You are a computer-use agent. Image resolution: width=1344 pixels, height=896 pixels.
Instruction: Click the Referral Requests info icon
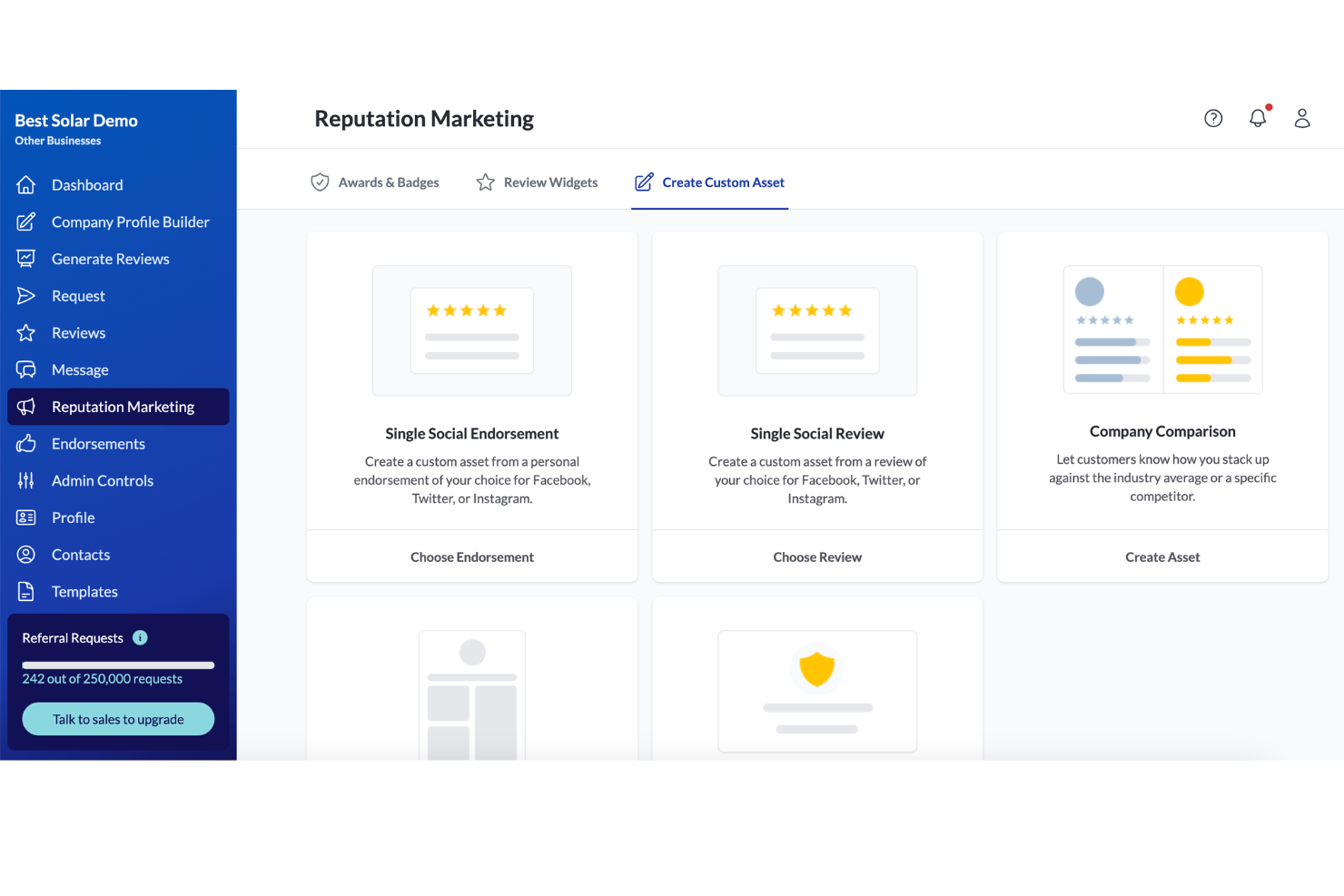pyautogui.click(x=141, y=637)
